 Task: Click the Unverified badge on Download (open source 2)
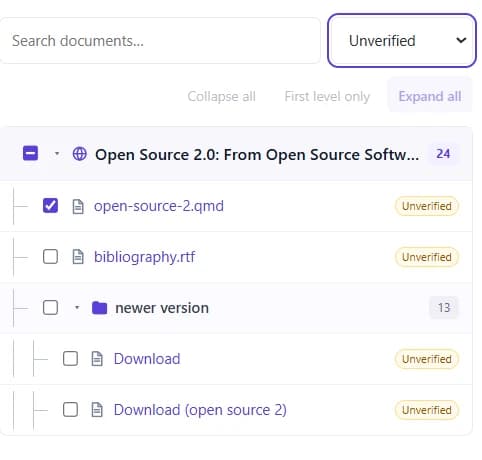[427, 410]
